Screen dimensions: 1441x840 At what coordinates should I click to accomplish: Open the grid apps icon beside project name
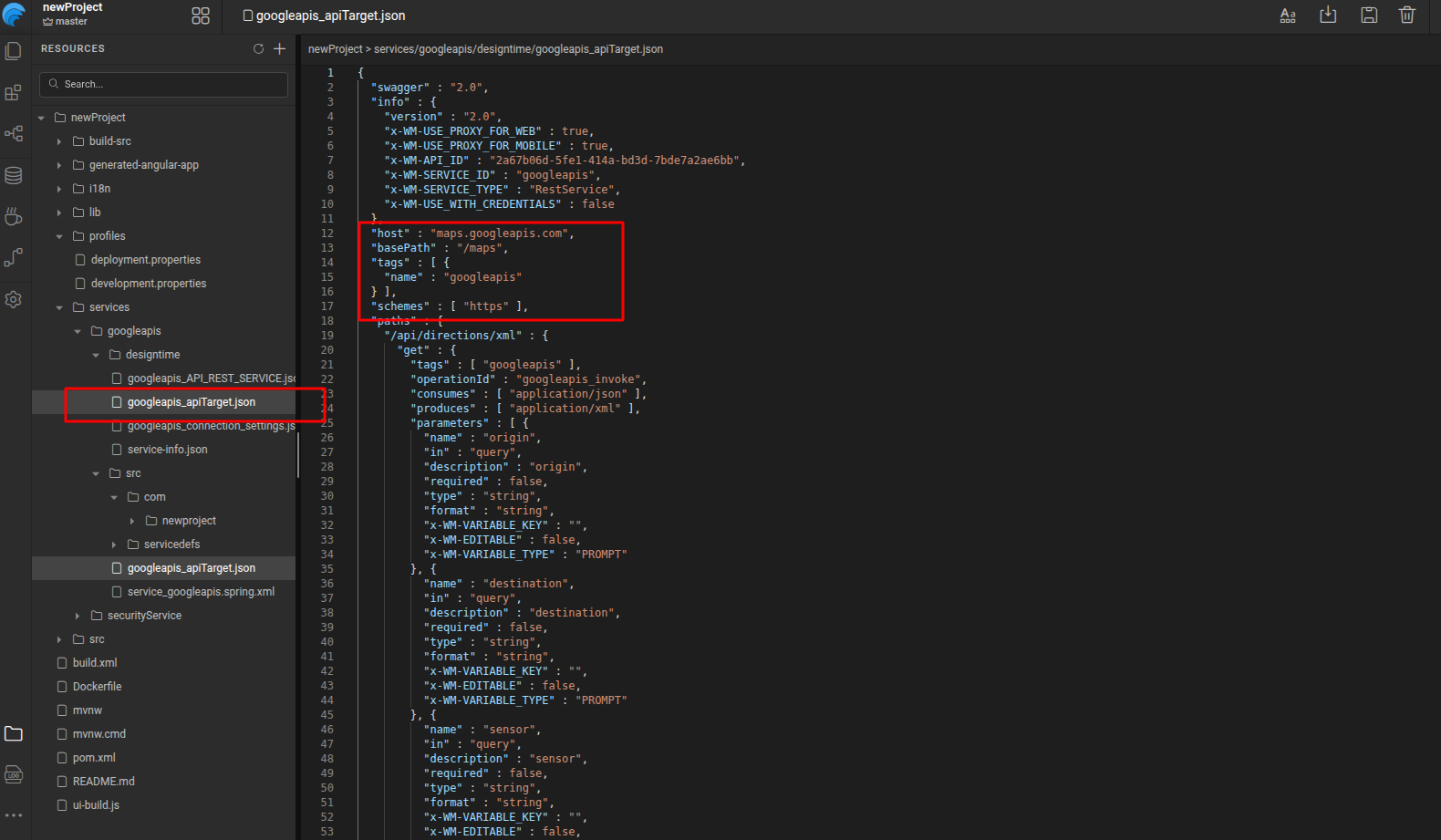coord(201,16)
